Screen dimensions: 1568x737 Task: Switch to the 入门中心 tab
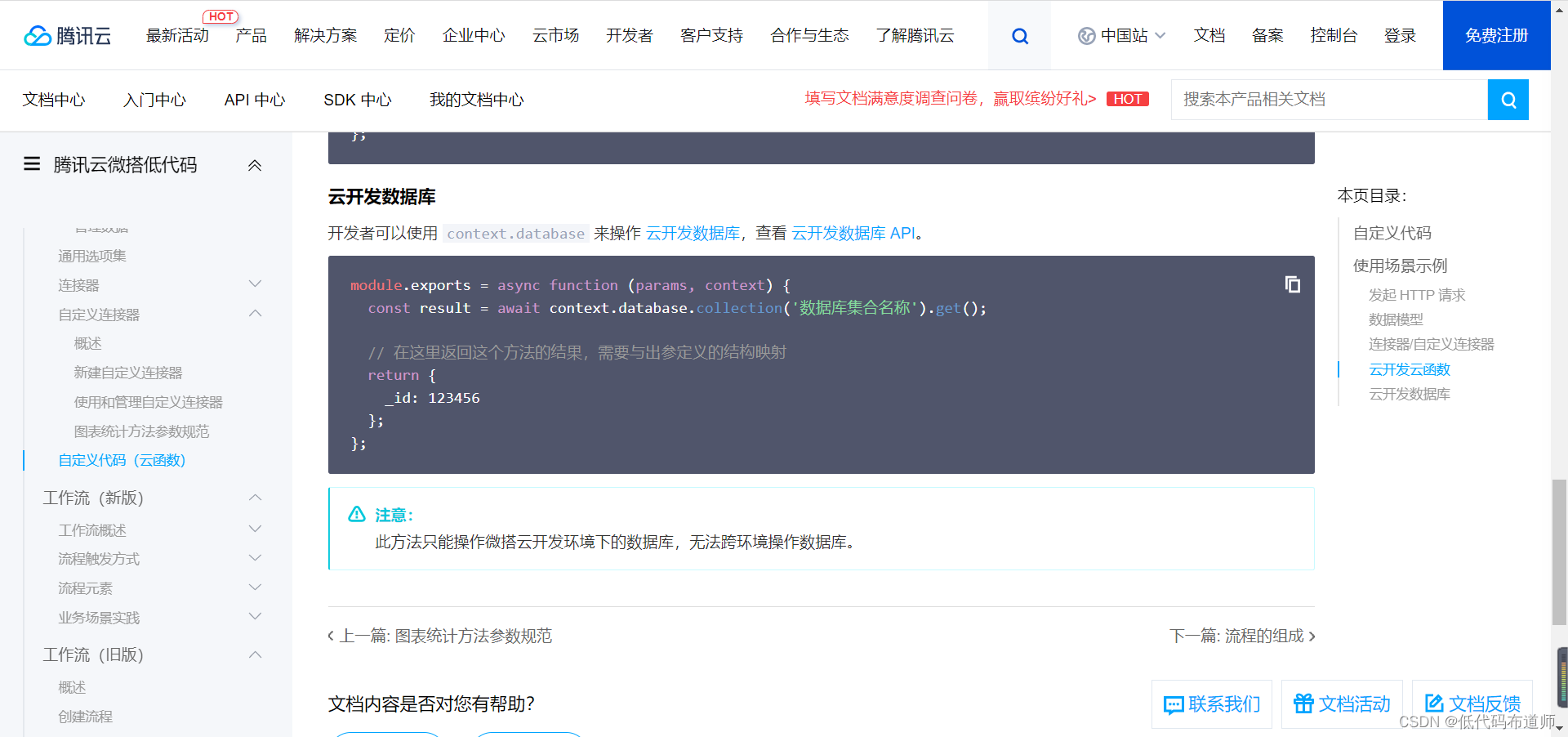point(154,100)
